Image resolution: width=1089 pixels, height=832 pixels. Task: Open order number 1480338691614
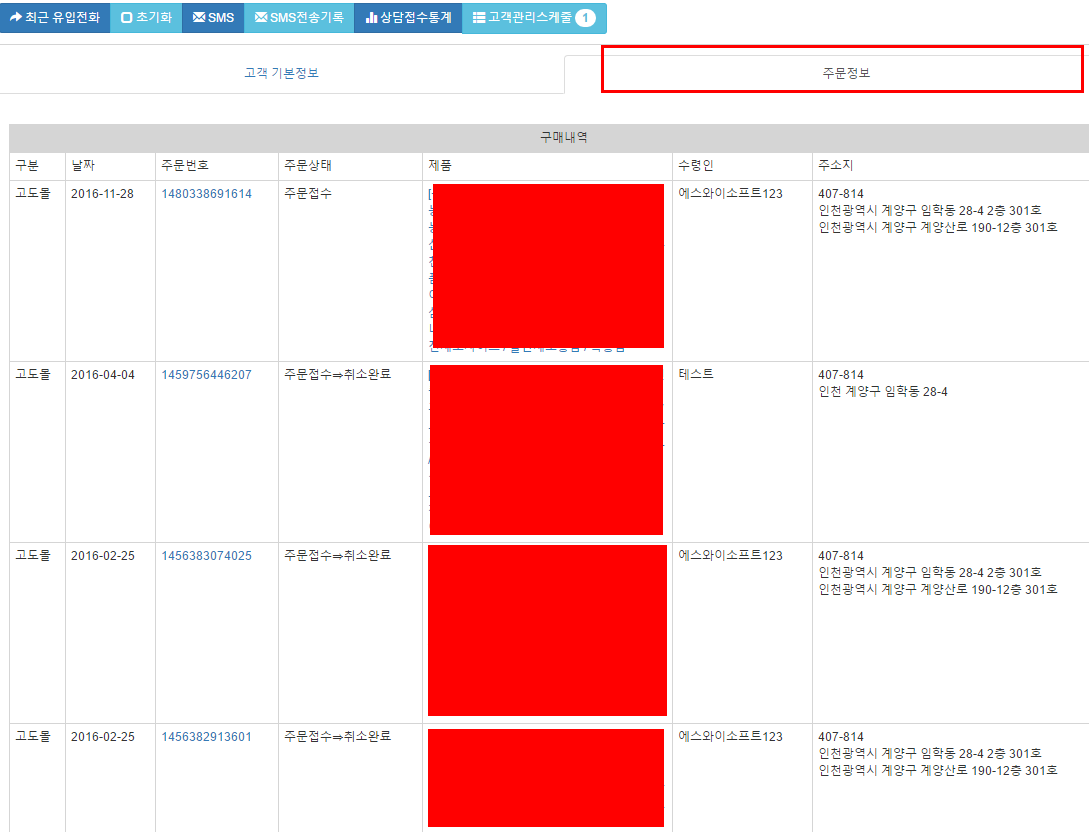(x=206, y=194)
